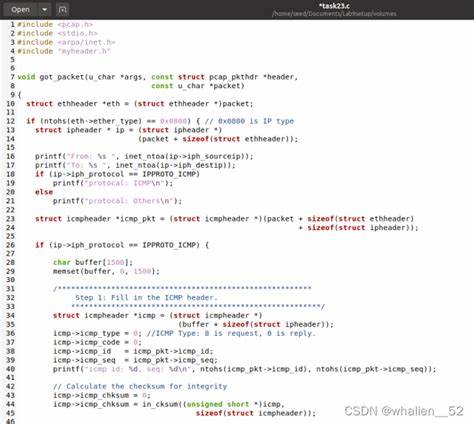Image resolution: width=474 pixels, height=424 pixels.
Task: Click the new document icon in header bar
Action: pyautogui.click(x=63, y=10)
